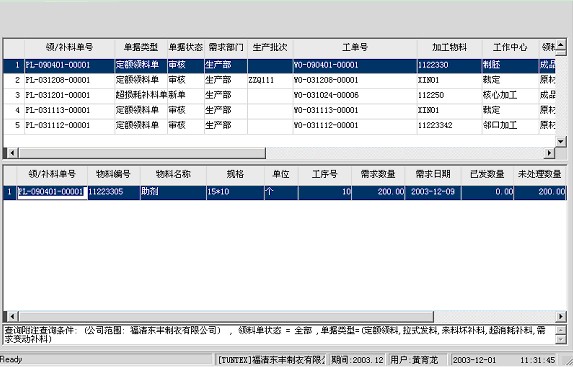Click the upper grid horizontal scrollbar thumb
This screenshot has height=367, width=573.
coord(142,153)
